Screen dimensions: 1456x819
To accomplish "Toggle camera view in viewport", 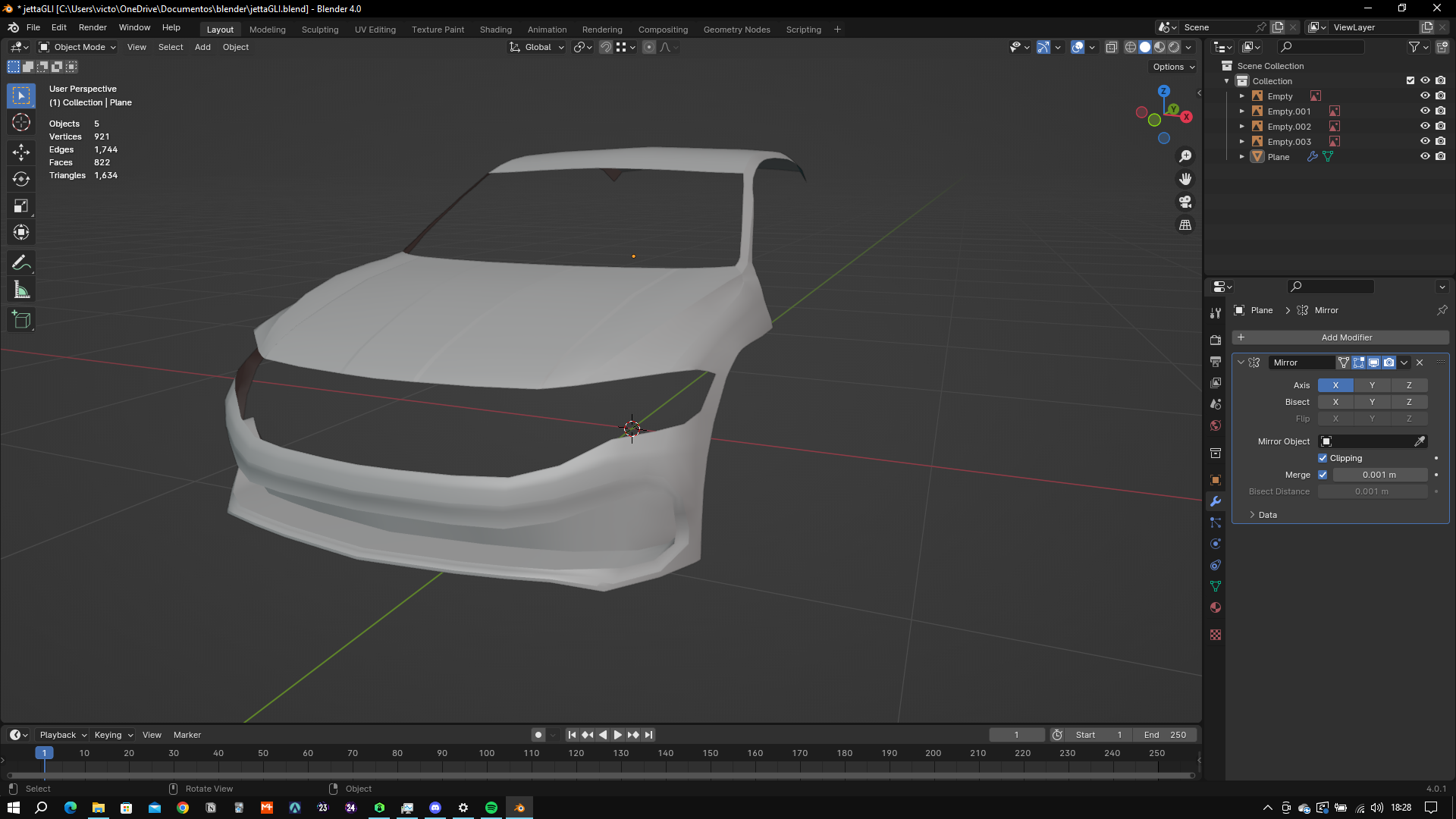I will coord(1185,202).
